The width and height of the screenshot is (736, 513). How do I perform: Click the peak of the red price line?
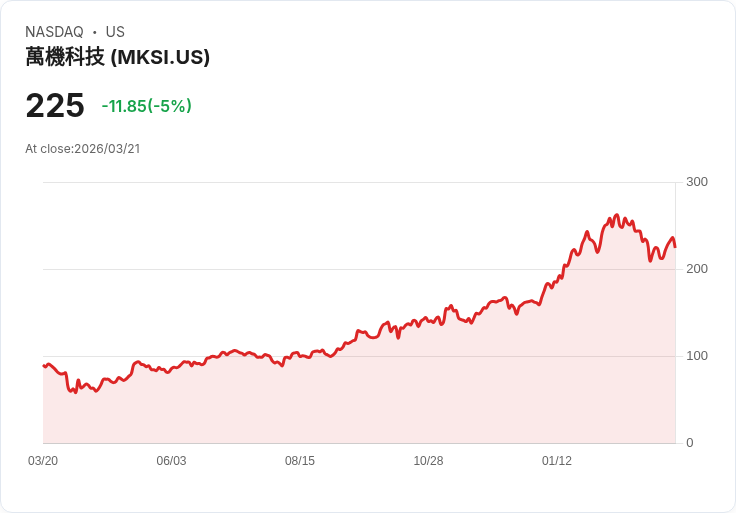click(x=617, y=215)
